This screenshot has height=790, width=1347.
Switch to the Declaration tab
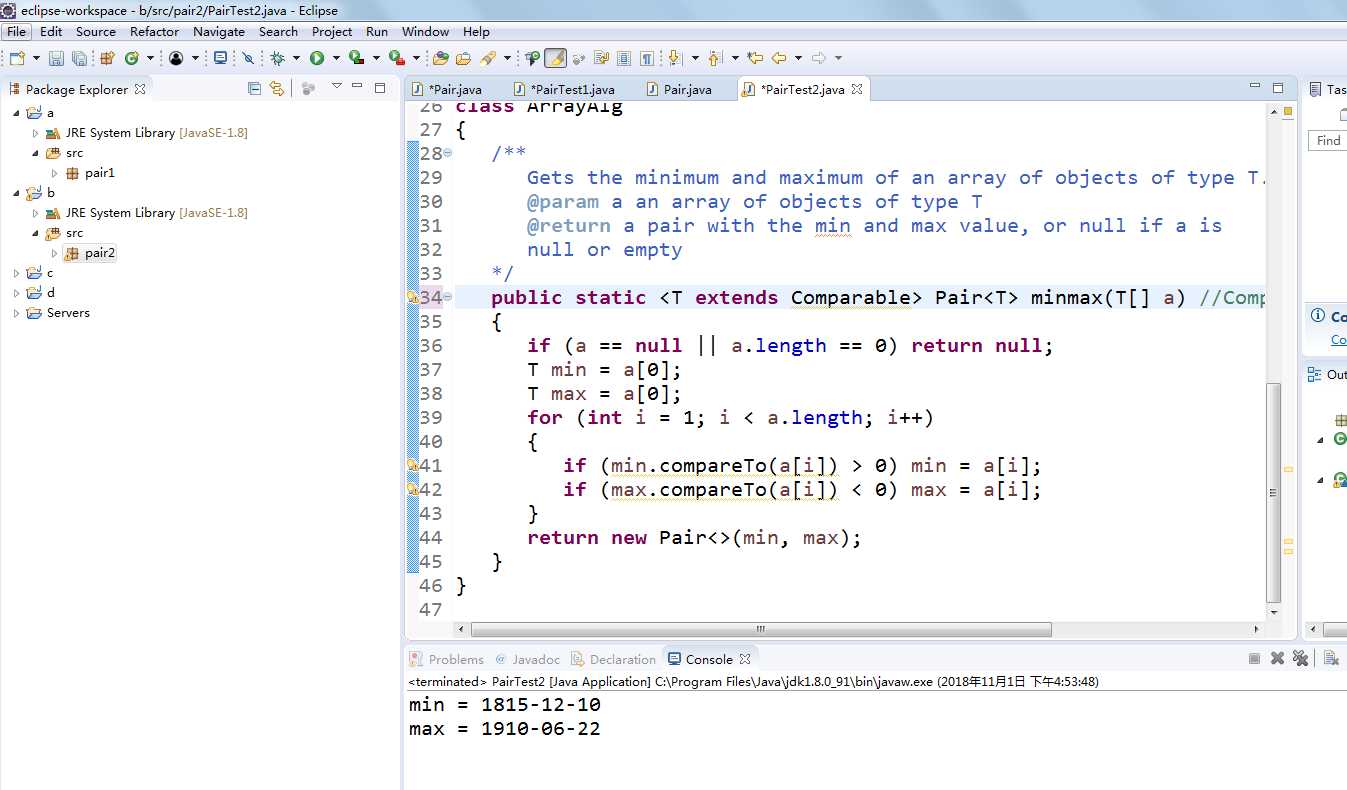(x=613, y=659)
